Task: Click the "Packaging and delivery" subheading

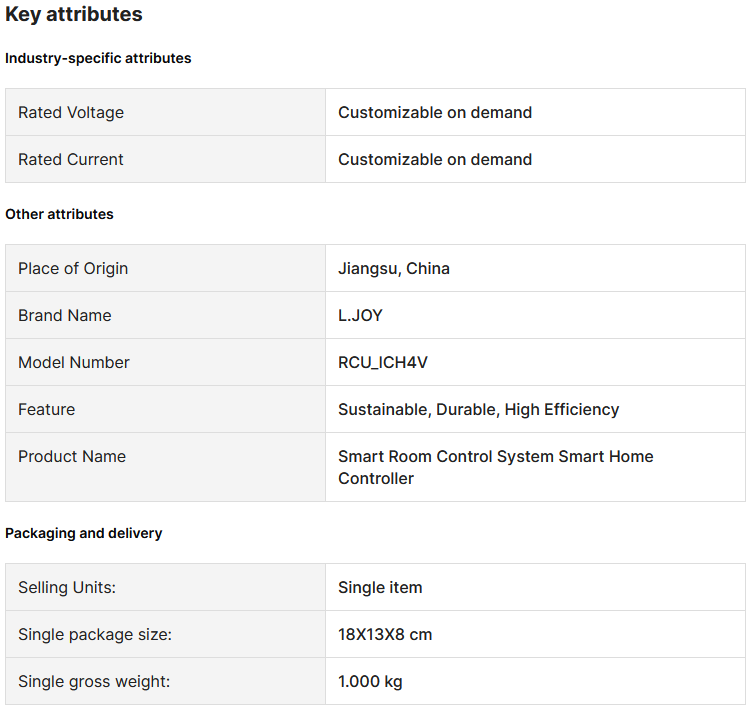Action: [84, 533]
